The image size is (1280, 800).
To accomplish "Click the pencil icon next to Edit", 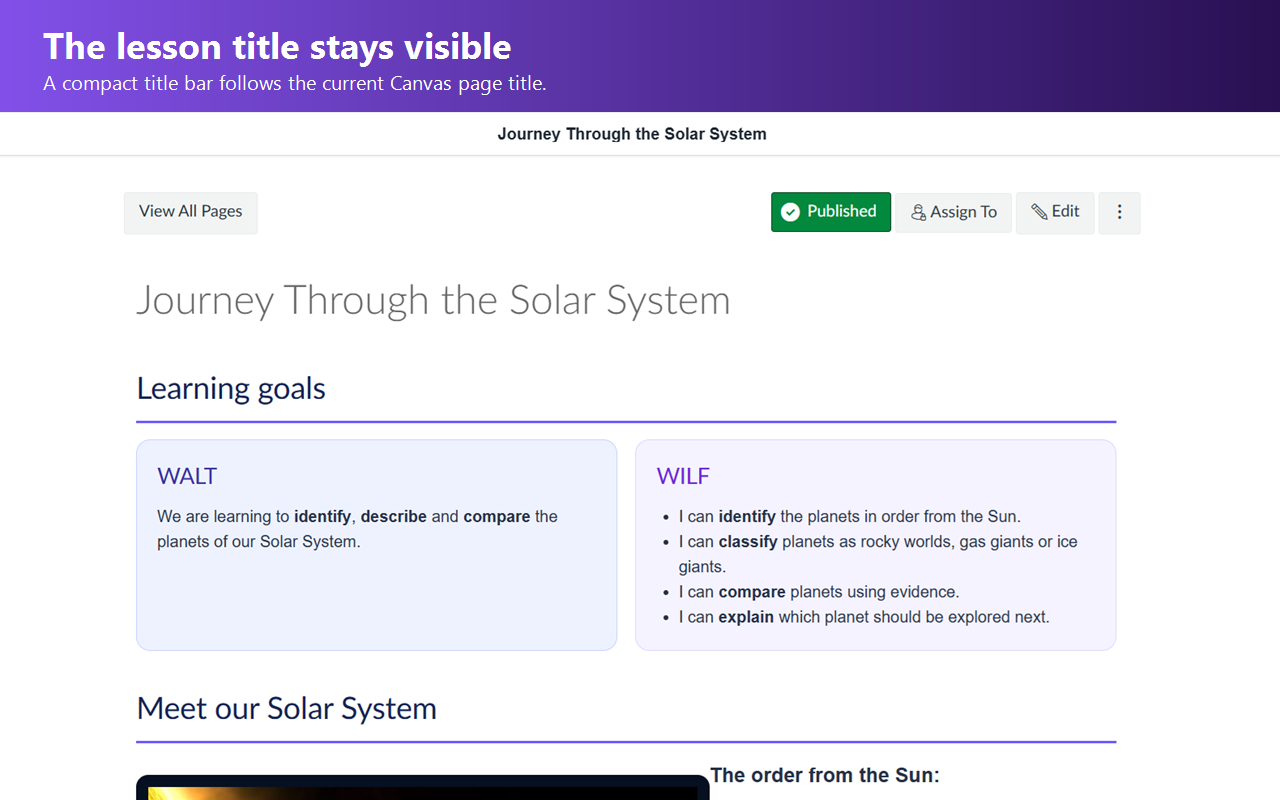I will (x=1039, y=212).
